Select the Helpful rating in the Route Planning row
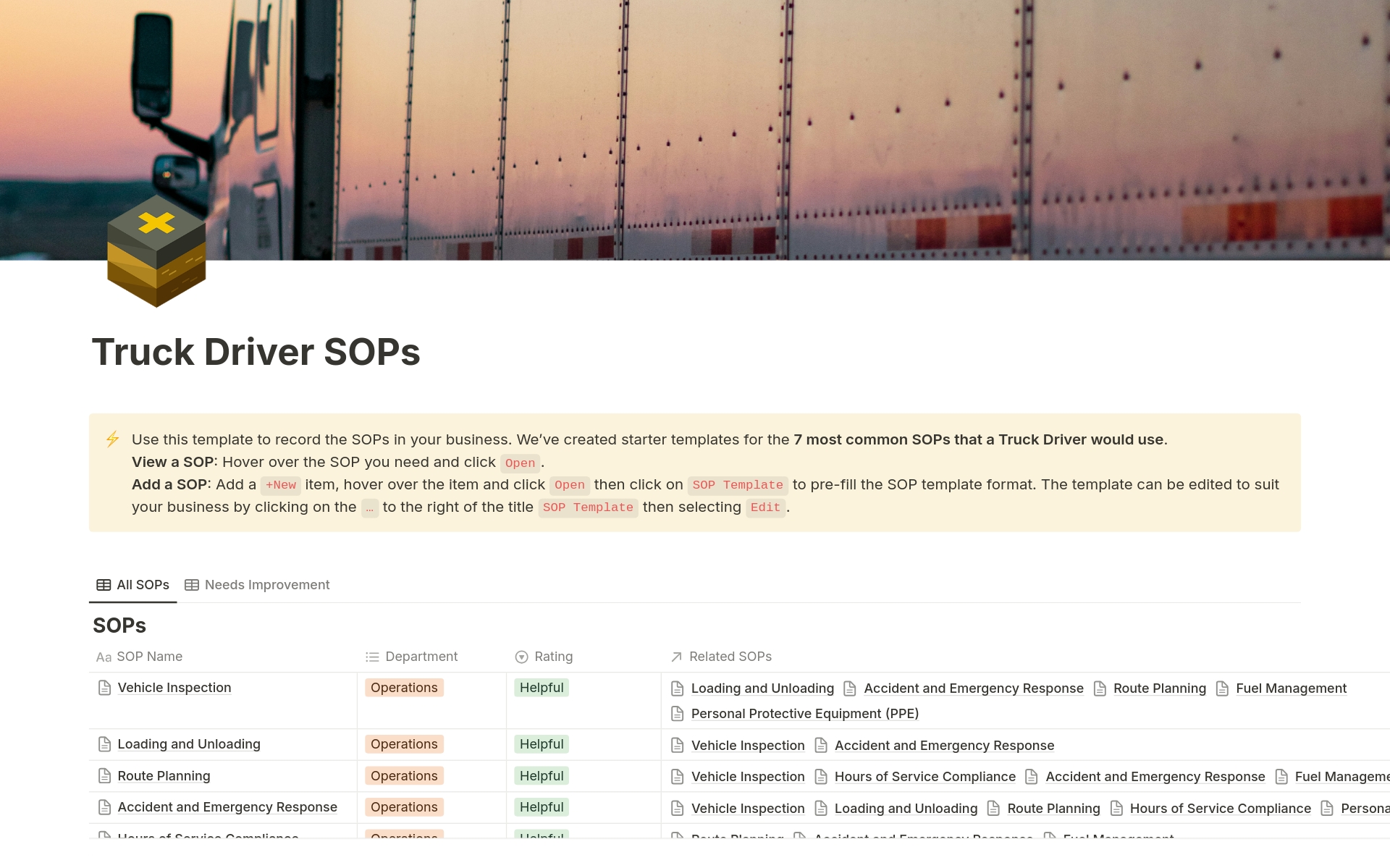 [x=542, y=775]
